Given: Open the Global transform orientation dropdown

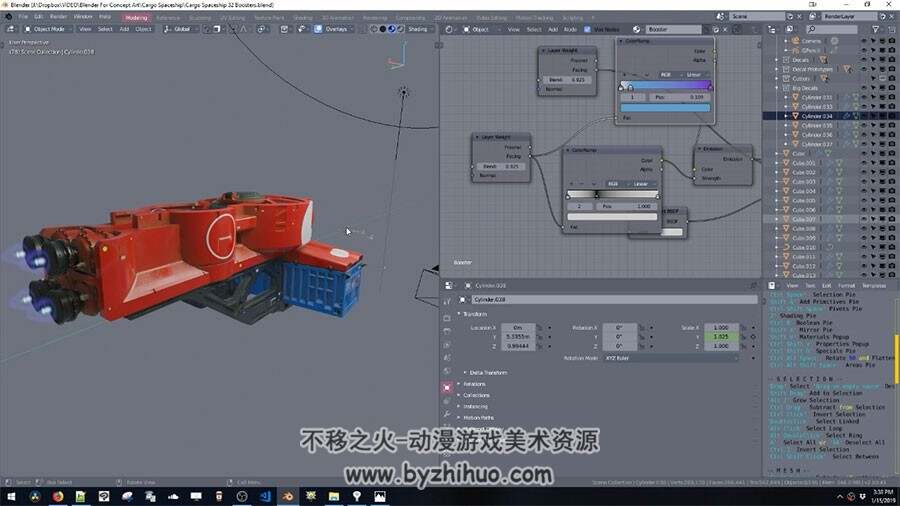Looking at the screenshot, I should [180, 29].
